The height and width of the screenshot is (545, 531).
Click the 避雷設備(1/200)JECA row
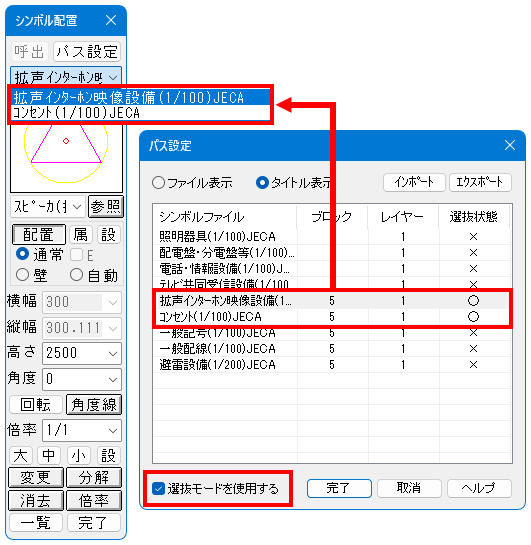click(x=332, y=365)
